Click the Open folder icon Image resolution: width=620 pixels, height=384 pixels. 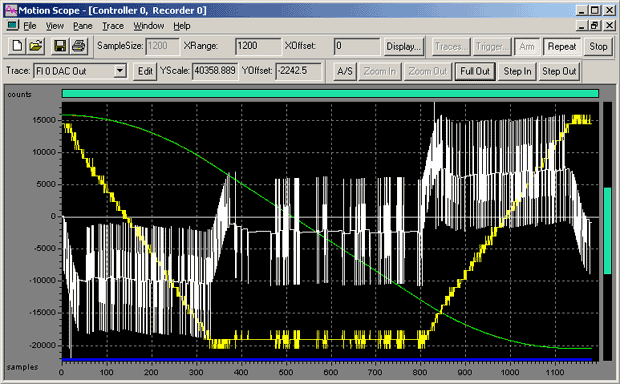(36, 46)
